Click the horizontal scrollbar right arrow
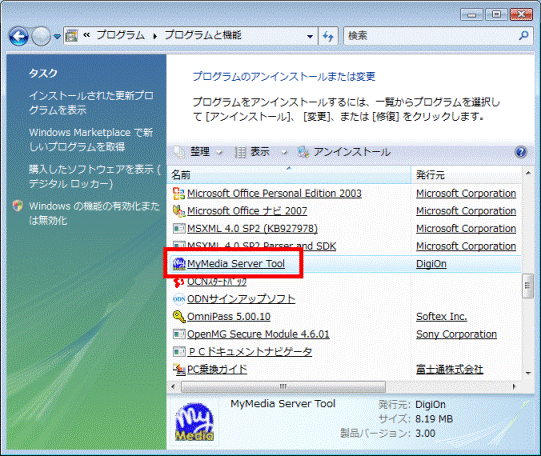 point(514,387)
